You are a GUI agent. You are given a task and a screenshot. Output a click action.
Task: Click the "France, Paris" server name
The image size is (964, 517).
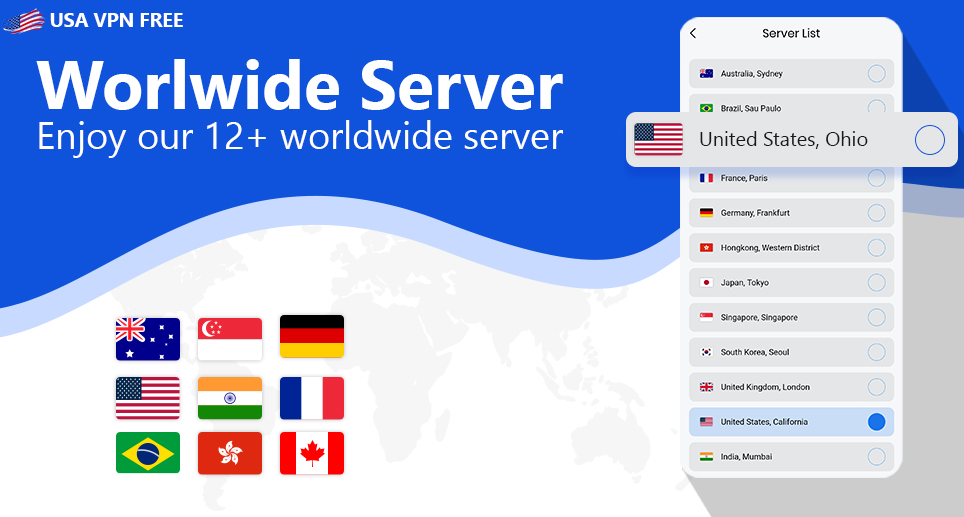click(x=744, y=178)
